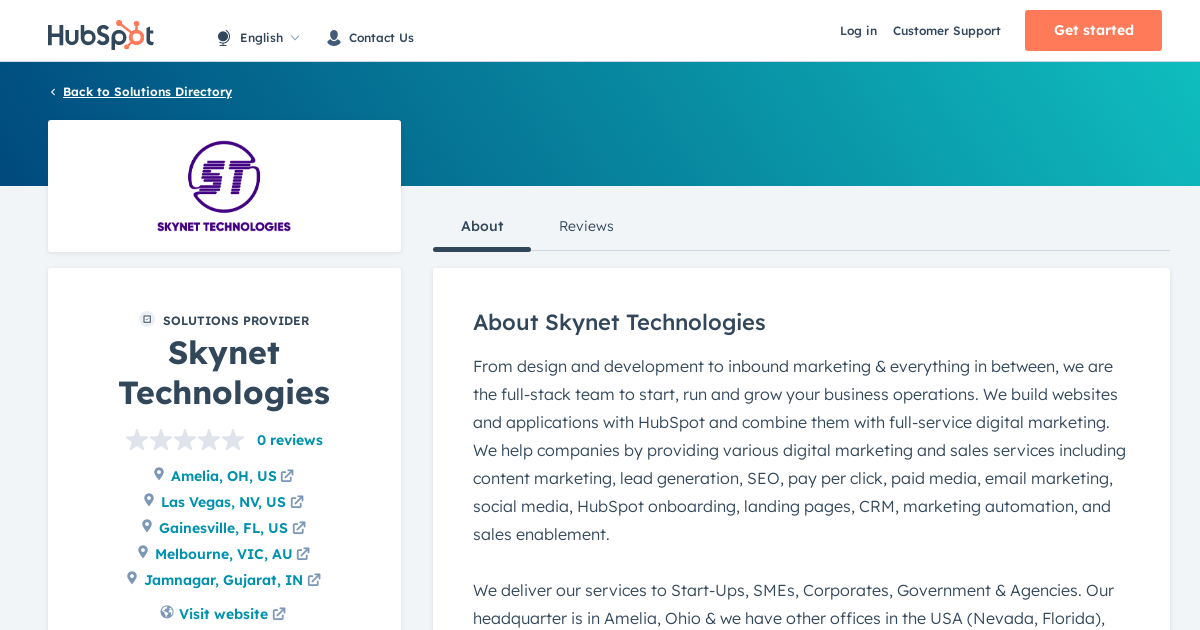Screen dimensions: 1200x630
Task: Click the map pin beside Las Vegas
Action: [149, 500]
